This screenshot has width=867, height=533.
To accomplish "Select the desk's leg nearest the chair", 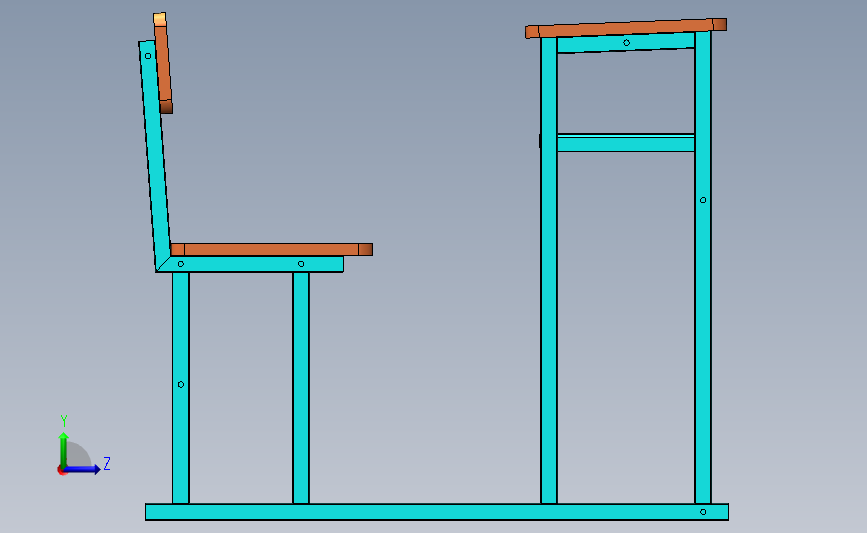I will (x=549, y=270).
